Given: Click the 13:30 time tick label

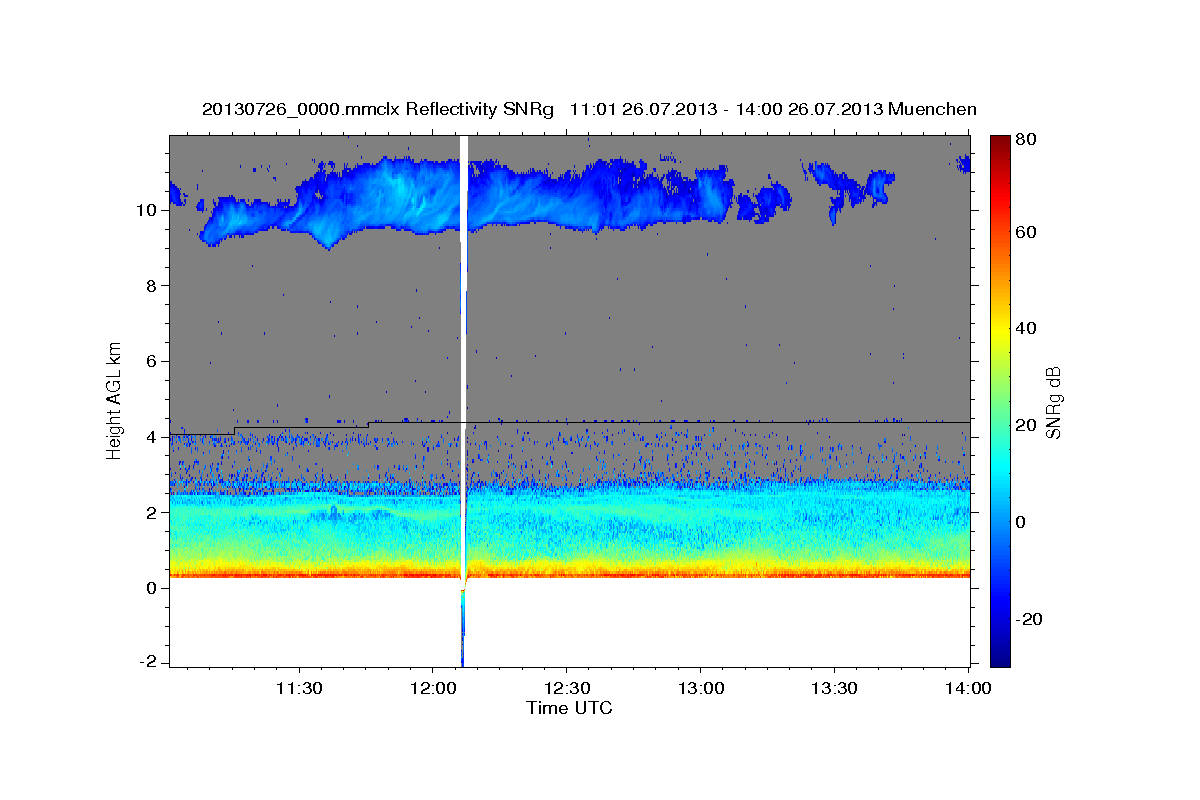Looking at the screenshot, I should [835, 689].
